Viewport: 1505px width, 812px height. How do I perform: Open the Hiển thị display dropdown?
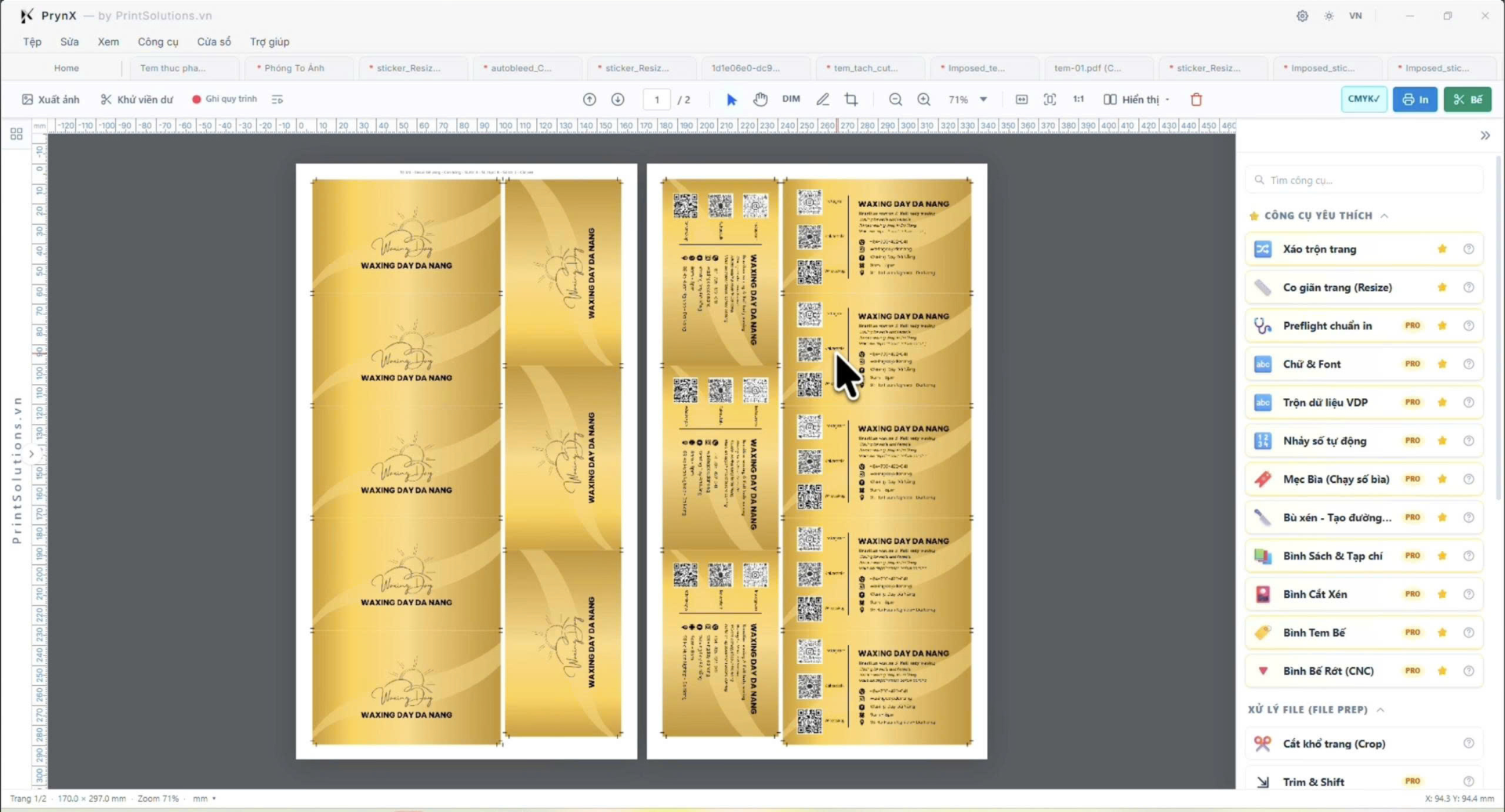pyautogui.click(x=1137, y=100)
